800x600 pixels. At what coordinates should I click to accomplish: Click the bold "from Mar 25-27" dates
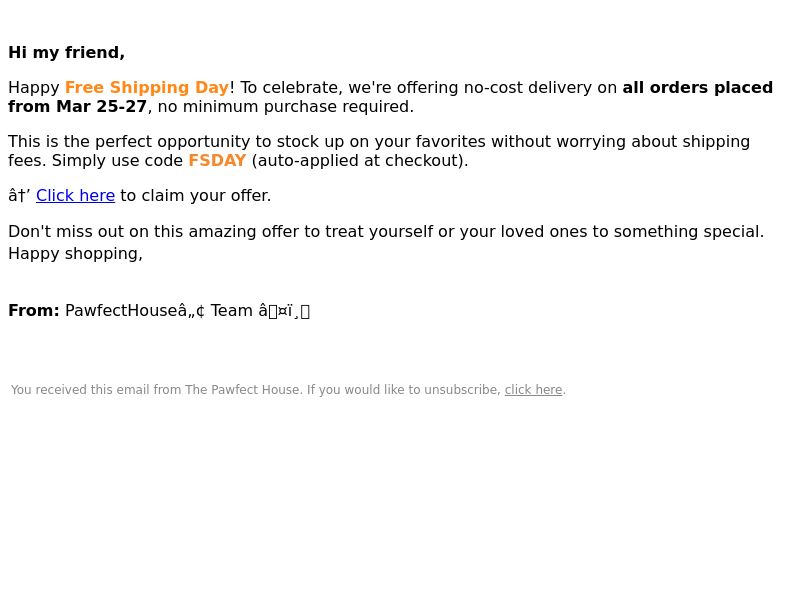pyautogui.click(x=78, y=107)
